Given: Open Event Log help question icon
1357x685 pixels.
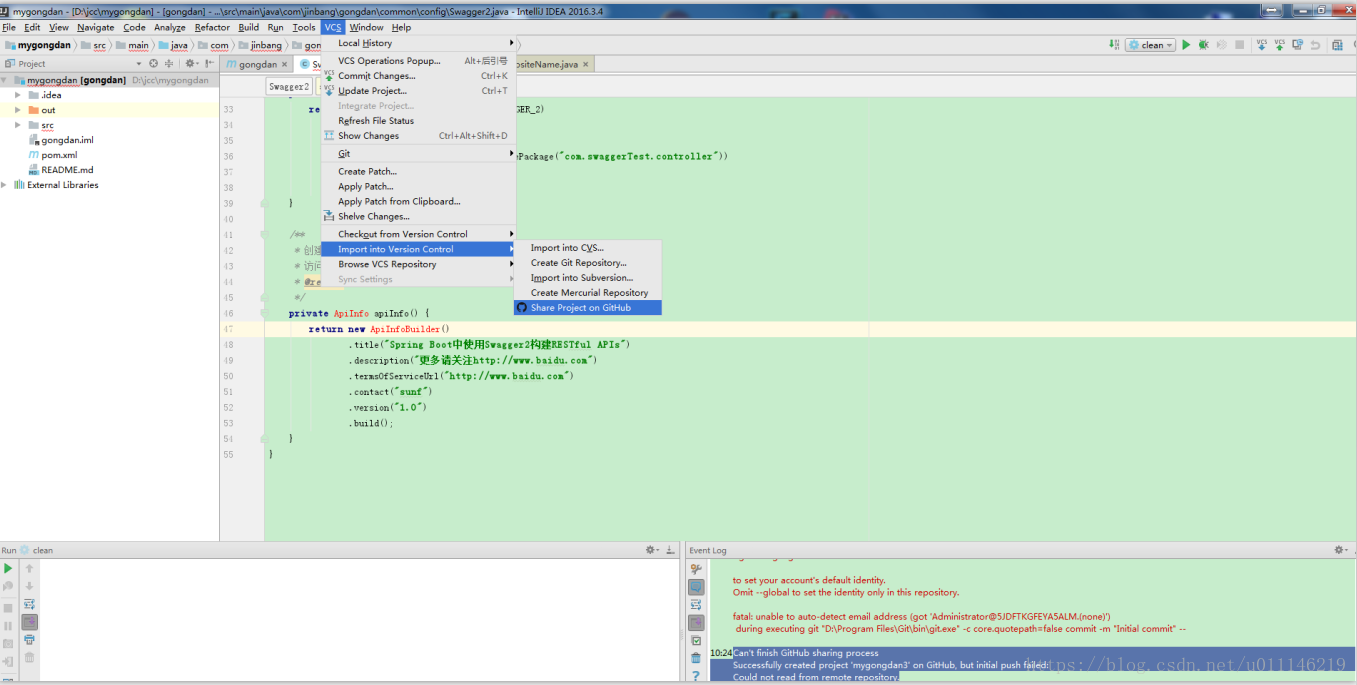Looking at the screenshot, I should tap(696, 676).
